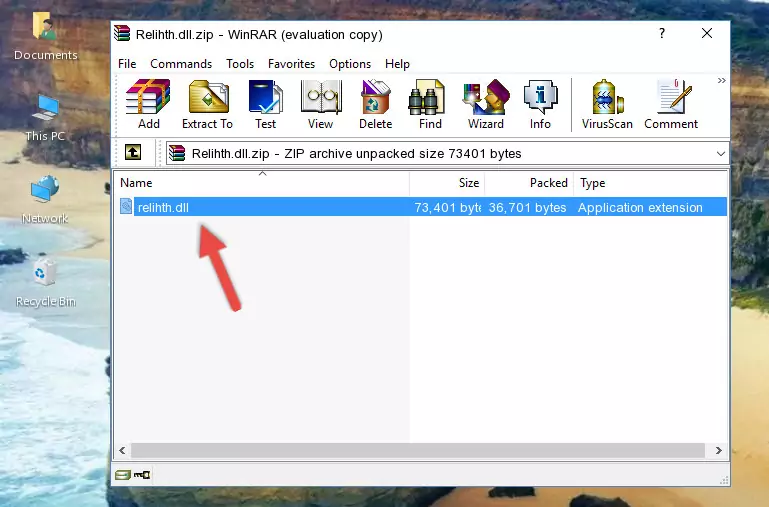Click the Add toolbar icon

pyautogui.click(x=148, y=104)
